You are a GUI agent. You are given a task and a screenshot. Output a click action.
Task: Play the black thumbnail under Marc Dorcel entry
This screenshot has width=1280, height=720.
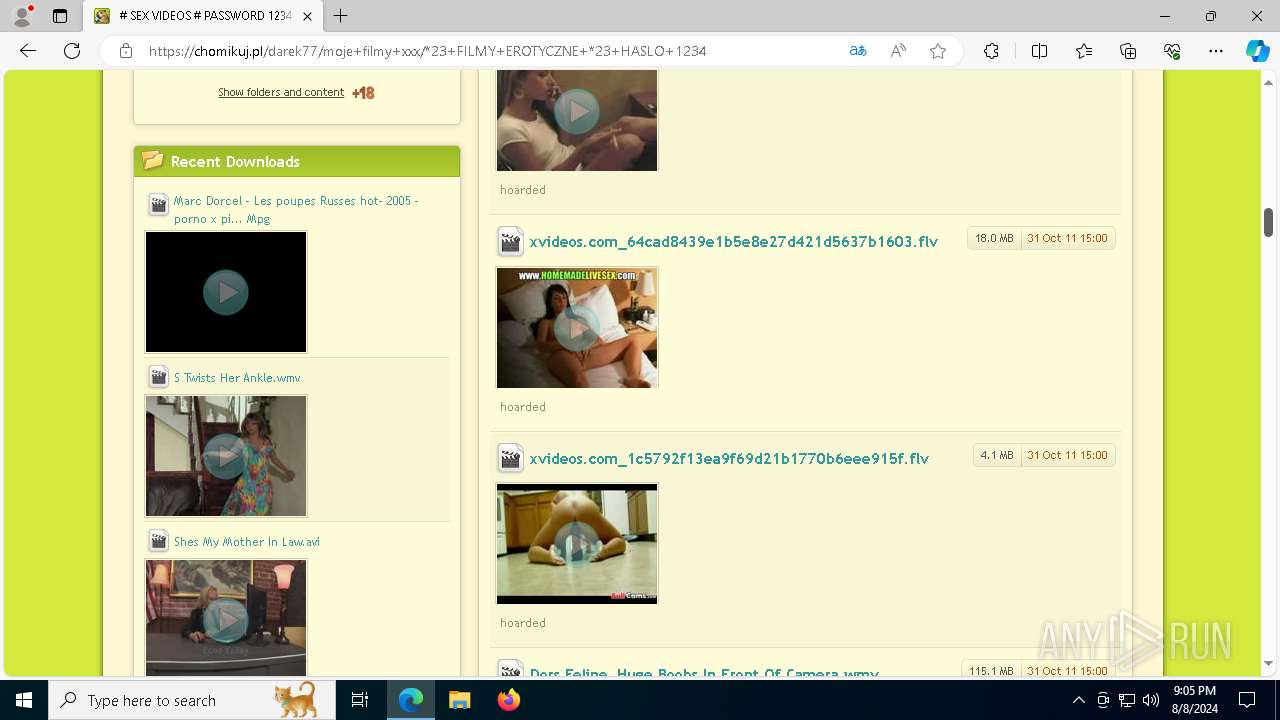click(226, 292)
